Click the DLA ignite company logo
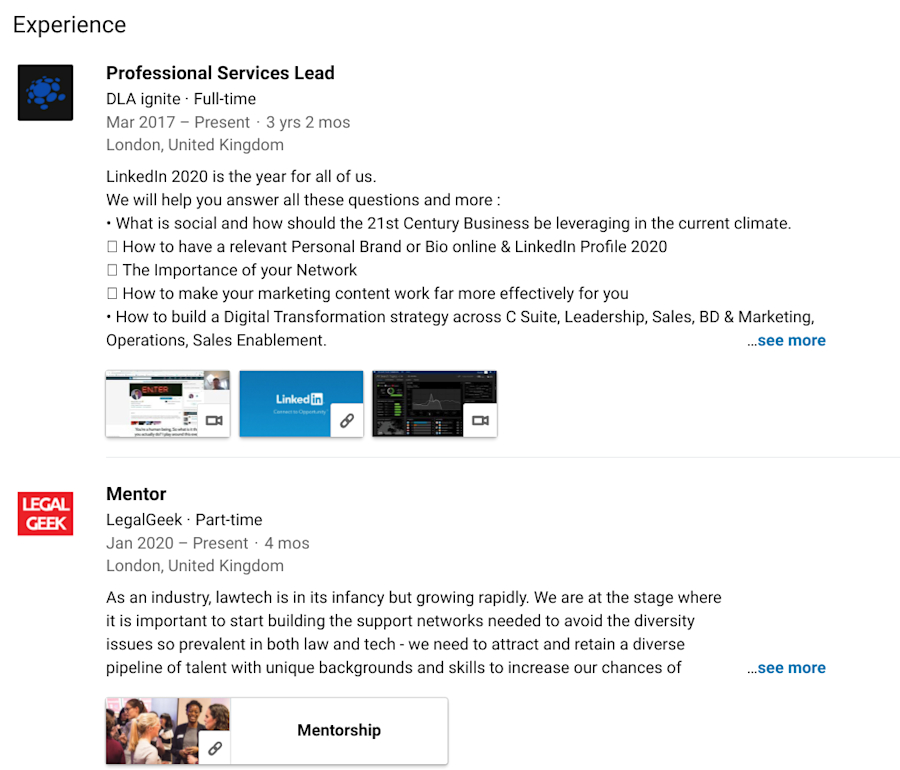 [x=45, y=92]
